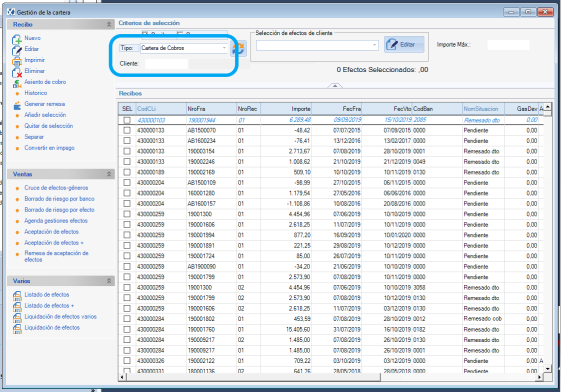Viewport: 561px width, 392px height.
Task: Collapse the Ventas panel section
Action: pyautogui.click(x=109, y=174)
